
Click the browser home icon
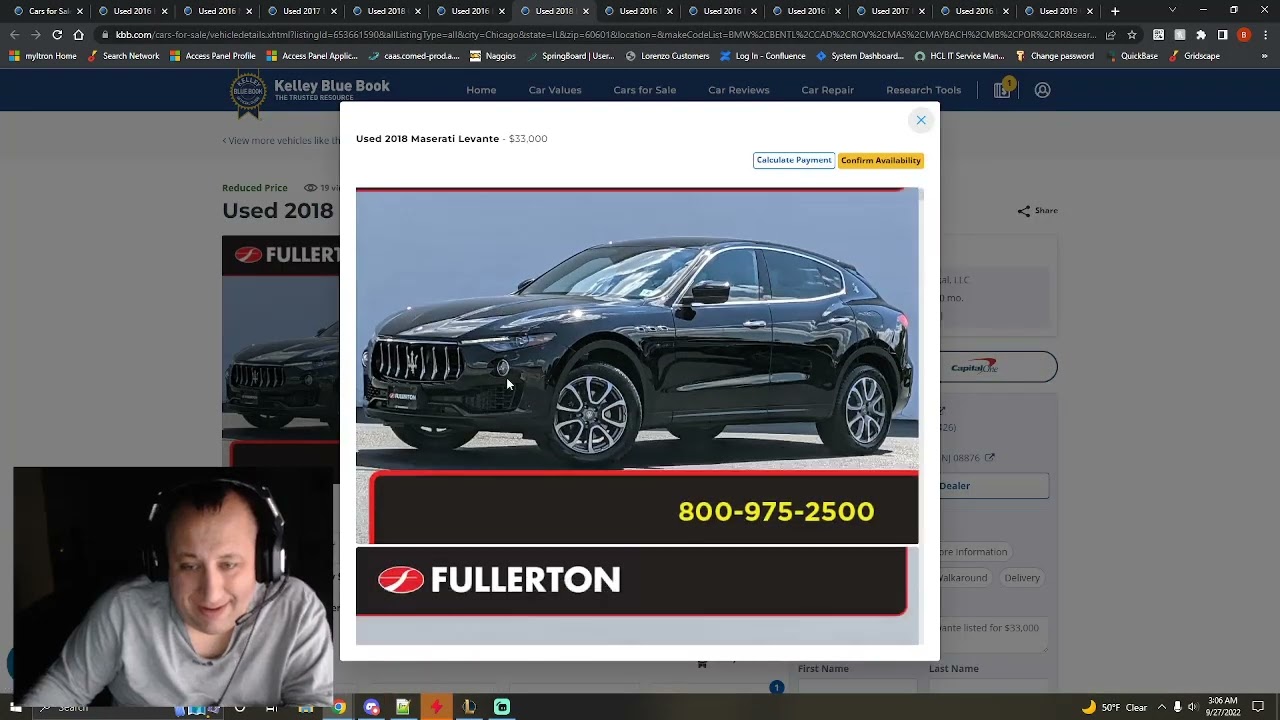(79, 34)
